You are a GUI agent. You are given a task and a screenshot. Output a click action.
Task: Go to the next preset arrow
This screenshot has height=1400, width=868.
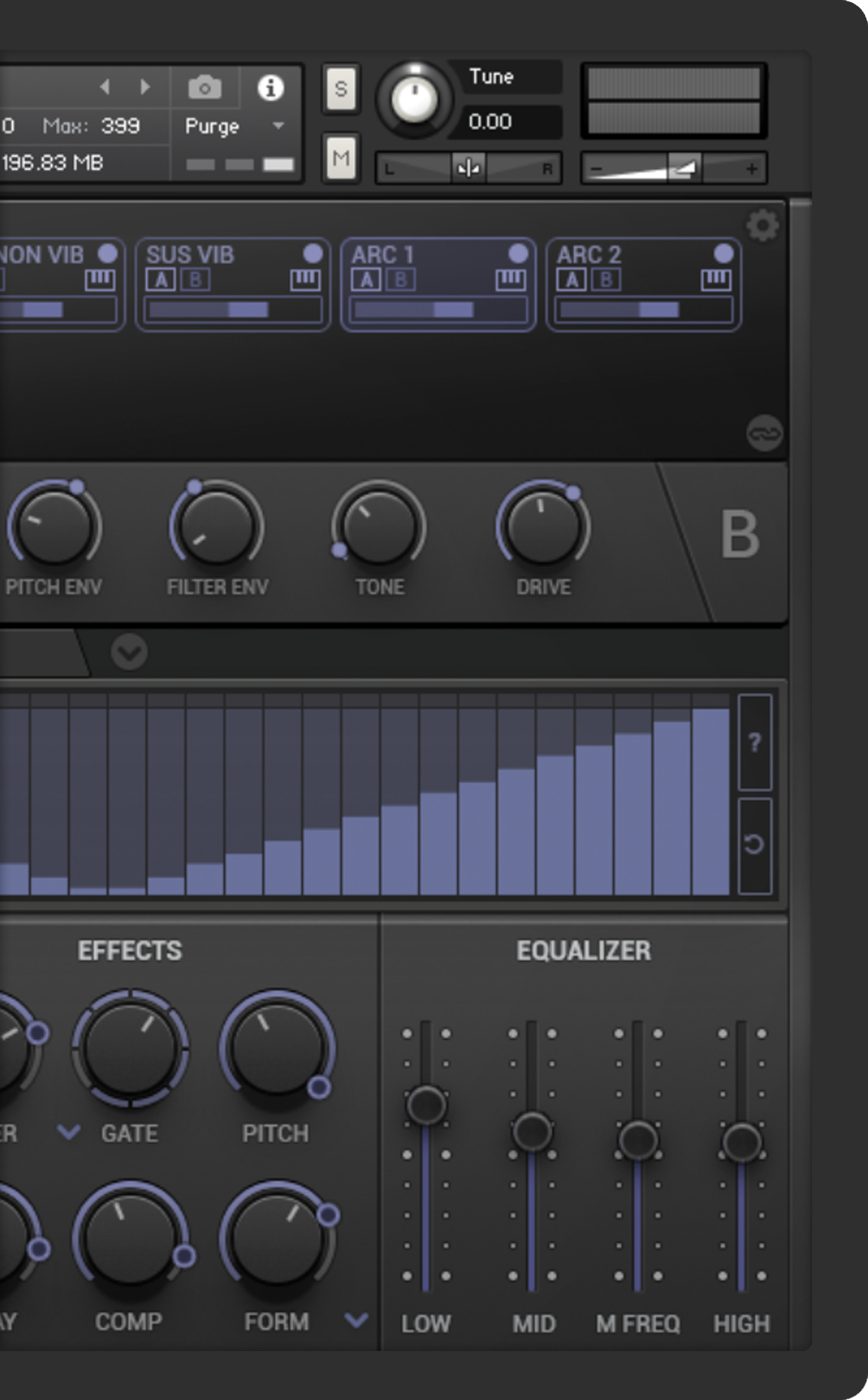145,87
